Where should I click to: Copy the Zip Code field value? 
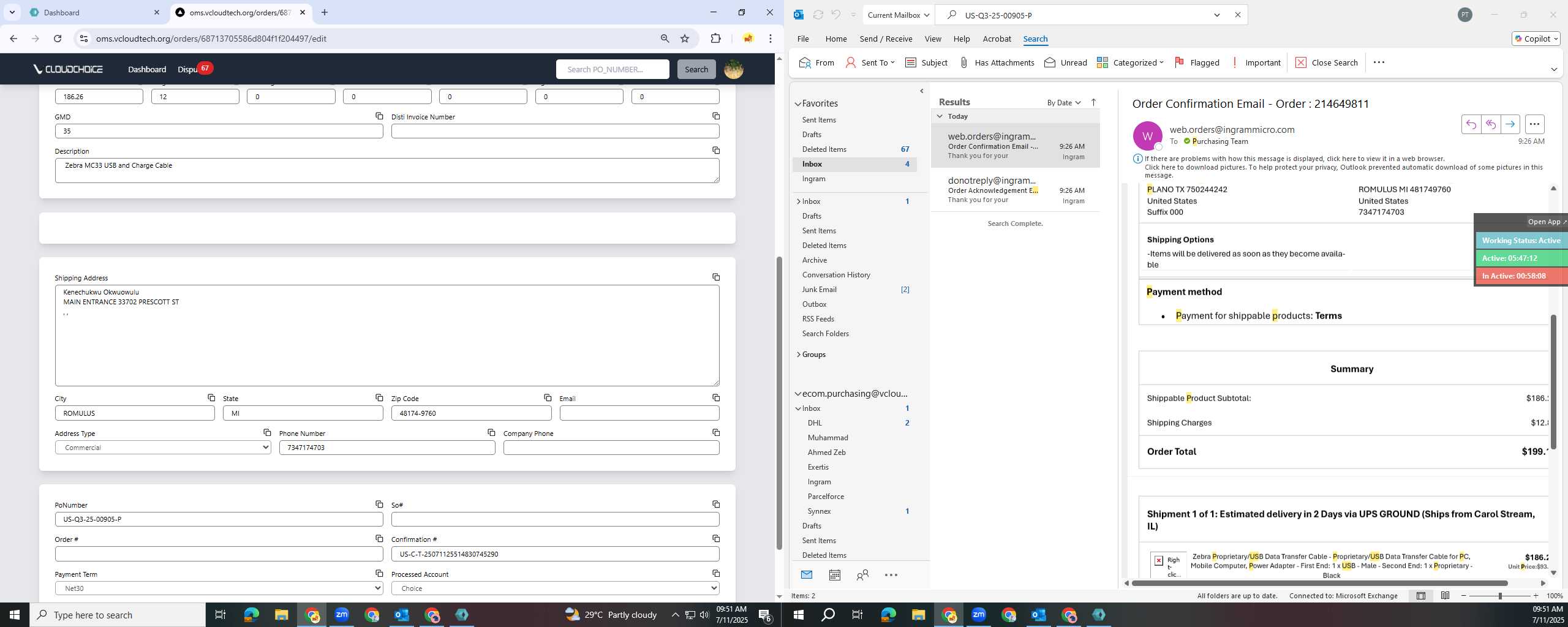pos(548,397)
